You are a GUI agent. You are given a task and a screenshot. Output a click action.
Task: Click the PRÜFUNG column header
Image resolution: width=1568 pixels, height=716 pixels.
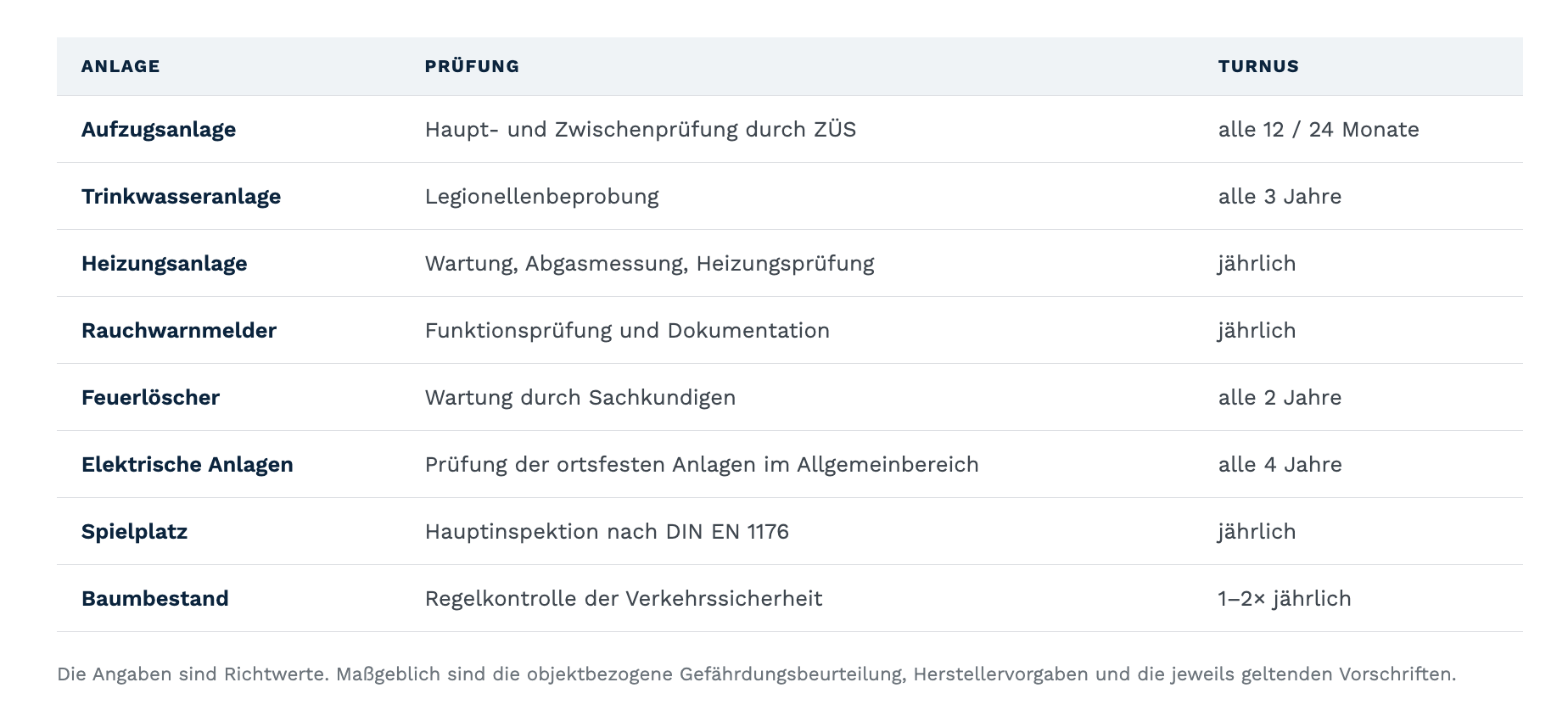(472, 66)
